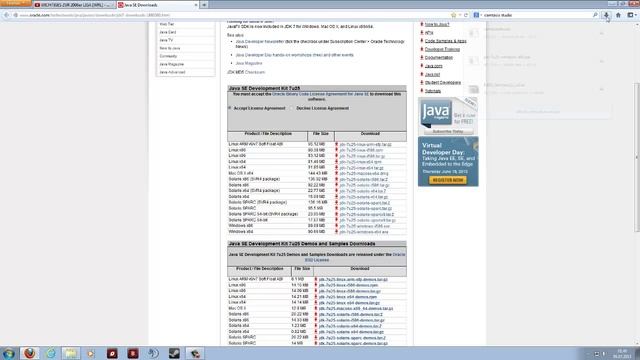Click the page vertical scrollbar thumb
Screen dimensions: 640x360
pyautogui.click(x=637, y=157)
